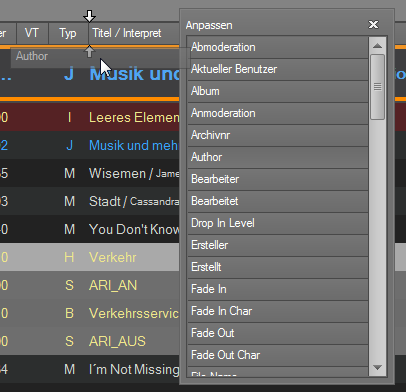Image resolution: width=406 pixels, height=392 pixels.
Task: Choose Bearbeitet column entry
Action: 278,201
